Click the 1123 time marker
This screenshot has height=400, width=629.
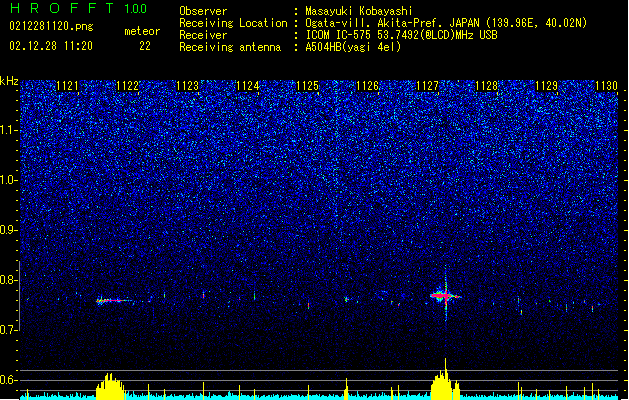point(187,86)
